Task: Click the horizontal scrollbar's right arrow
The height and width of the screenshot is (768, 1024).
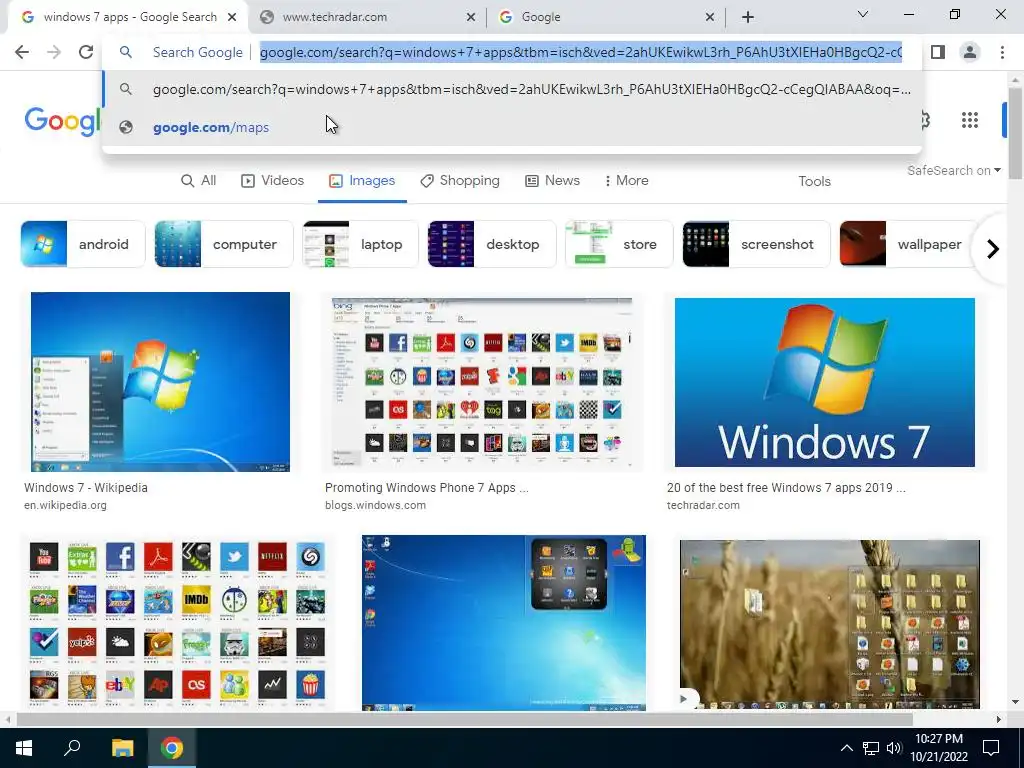Action: click(999, 719)
